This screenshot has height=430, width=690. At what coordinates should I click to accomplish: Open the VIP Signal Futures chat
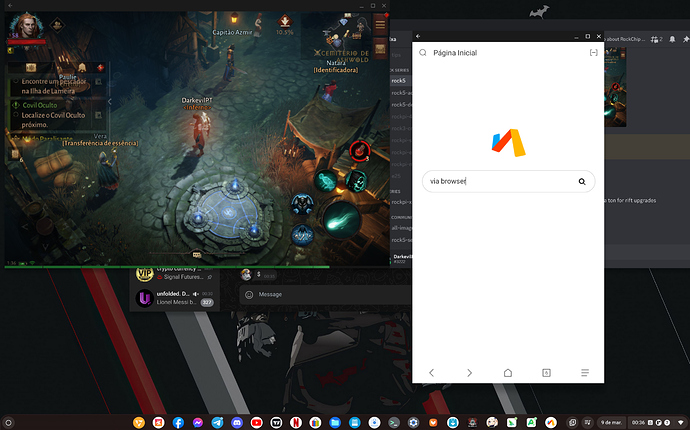(x=175, y=274)
